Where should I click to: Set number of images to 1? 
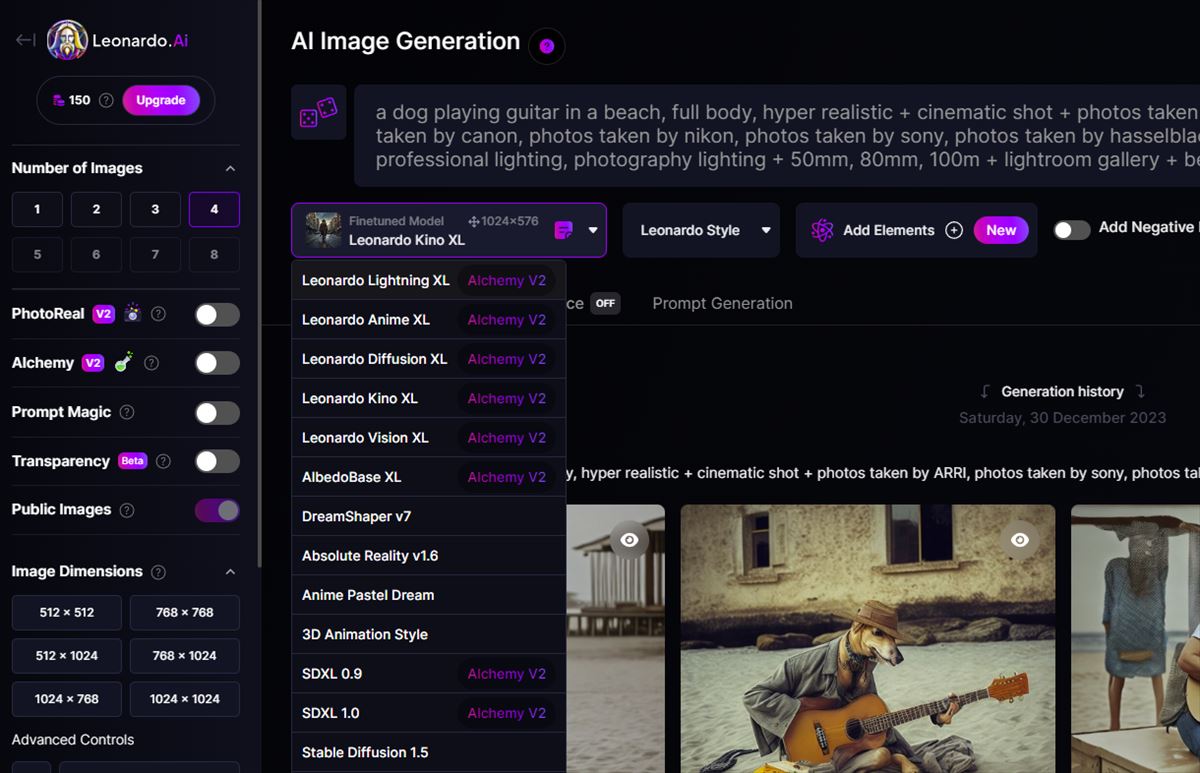[37, 209]
